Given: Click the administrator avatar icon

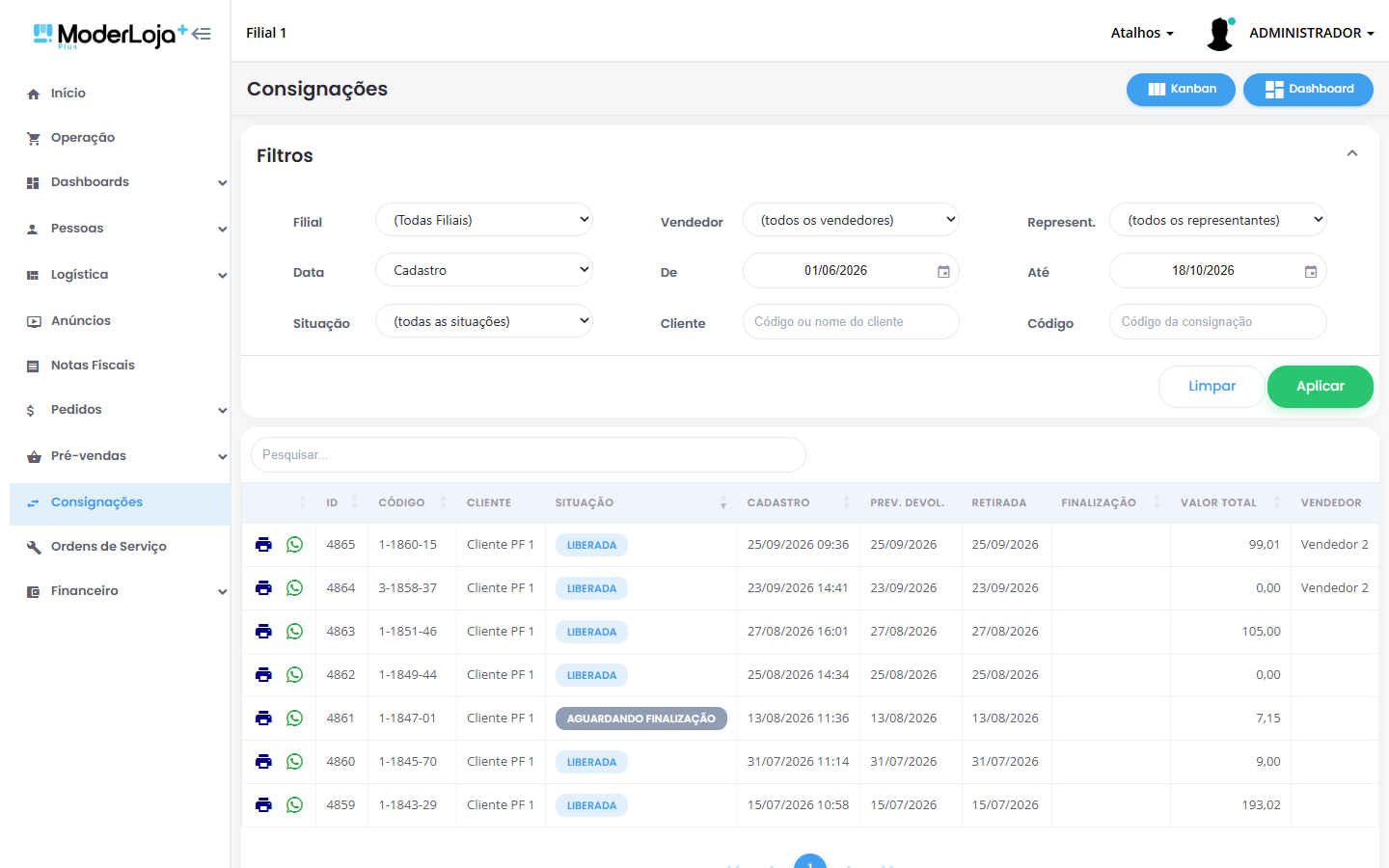Looking at the screenshot, I should [1220, 34].
